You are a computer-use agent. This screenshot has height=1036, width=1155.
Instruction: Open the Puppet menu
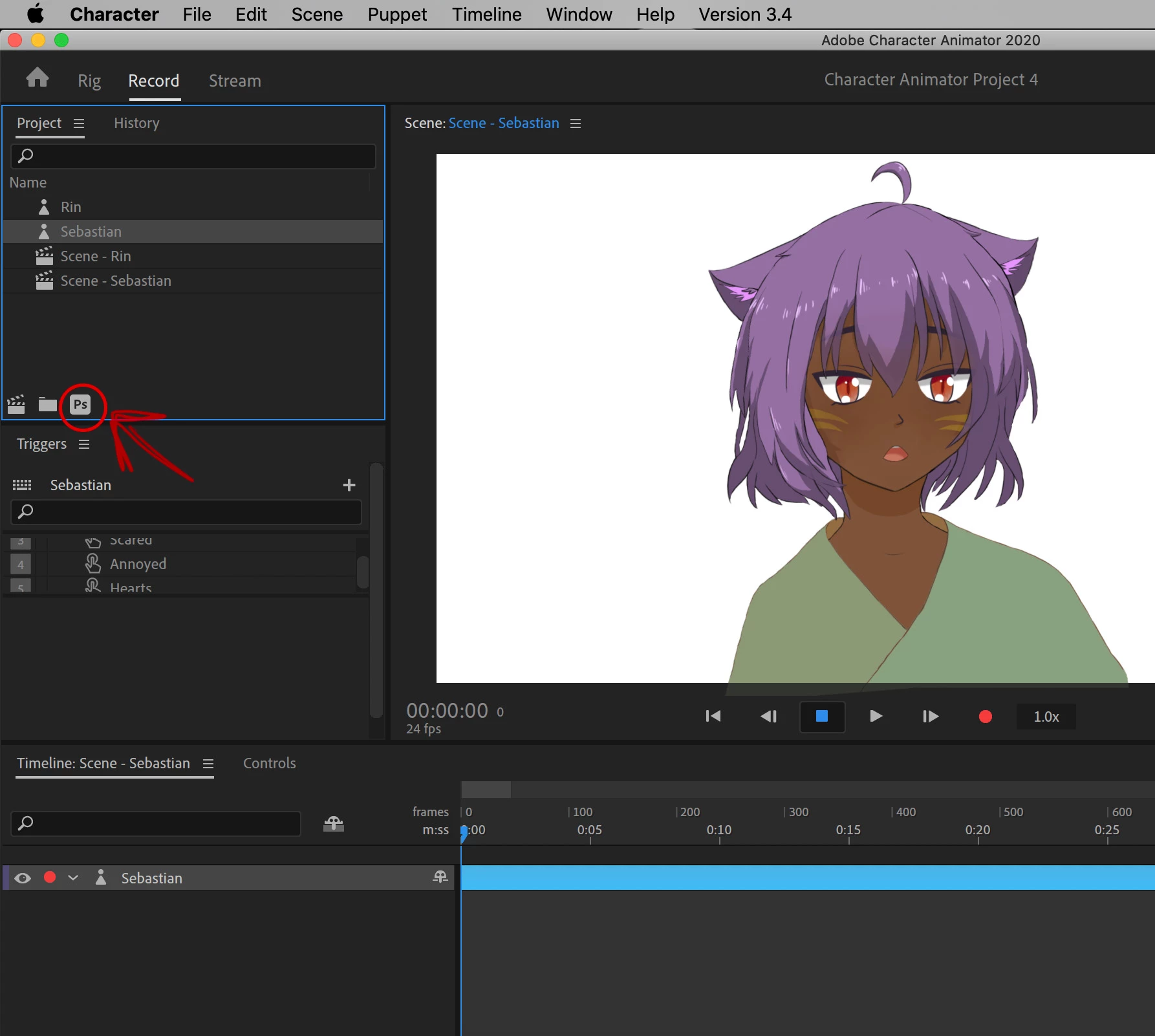(x=397, y=14)
